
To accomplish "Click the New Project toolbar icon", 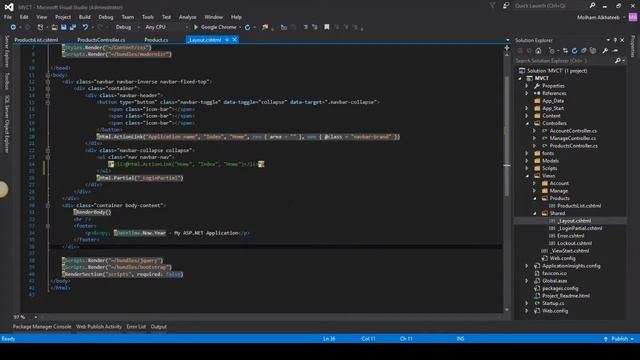I will click(x=40, y=27).
